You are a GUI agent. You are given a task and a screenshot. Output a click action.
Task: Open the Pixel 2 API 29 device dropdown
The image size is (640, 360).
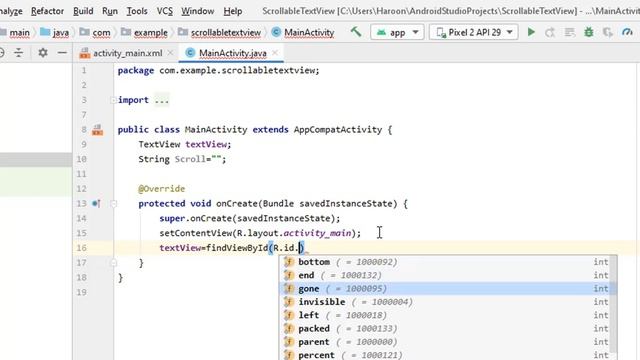473,32
